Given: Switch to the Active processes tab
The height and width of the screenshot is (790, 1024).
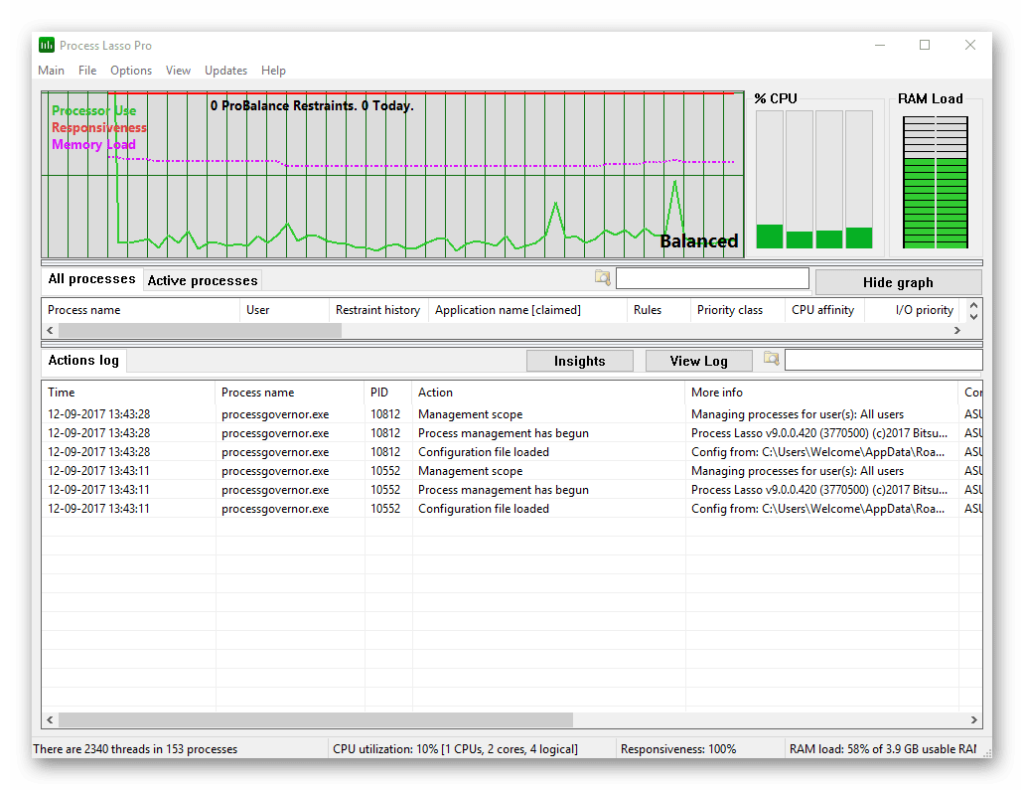Looking at the screenshot, I should tap(202, 281).
